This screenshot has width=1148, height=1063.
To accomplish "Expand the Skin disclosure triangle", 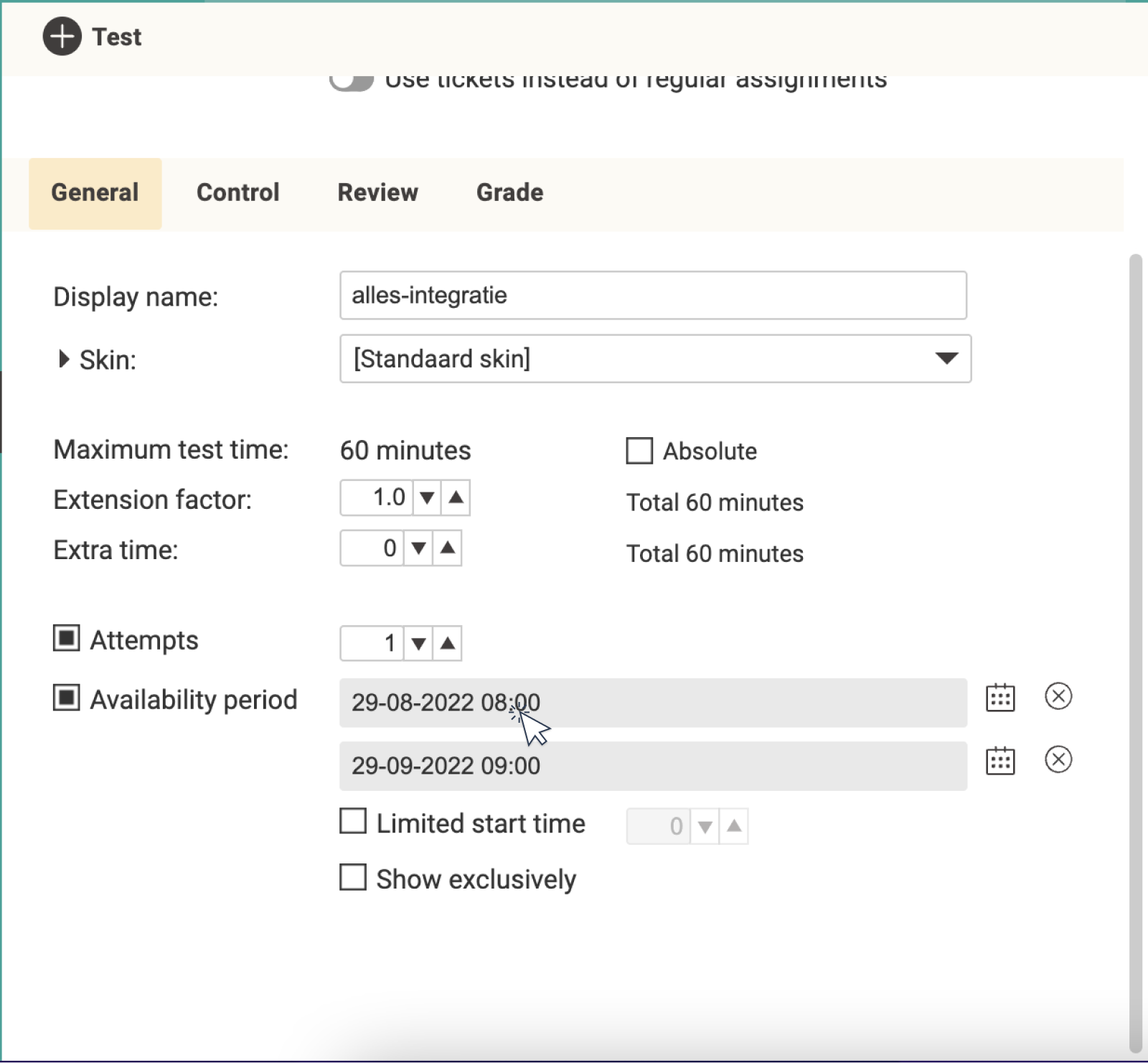I will 64,359.
